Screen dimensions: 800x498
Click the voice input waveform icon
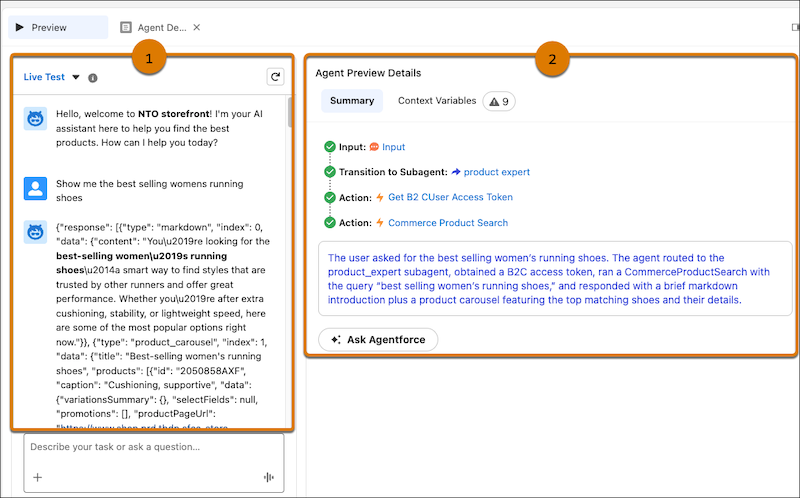(x=268, y=477)
